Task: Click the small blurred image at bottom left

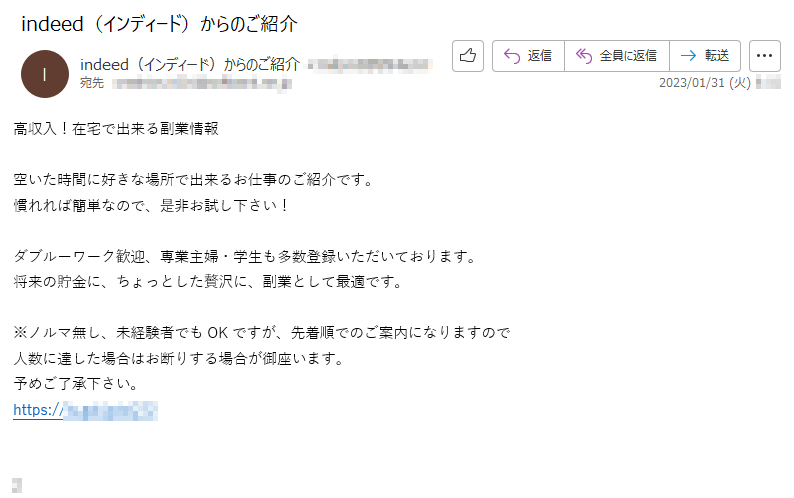Action: (x=17, y=485)
